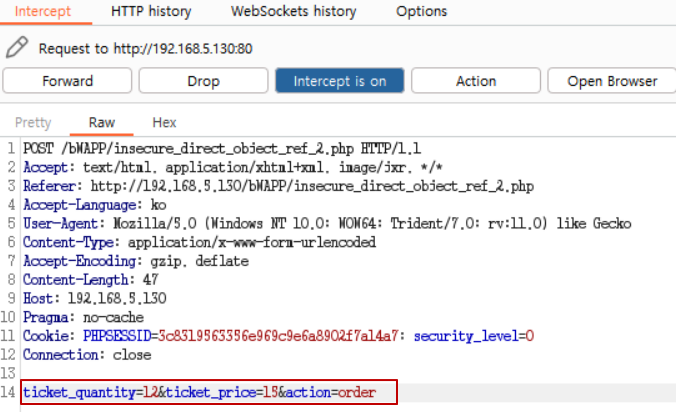Click the User-Agent header line
676x412 pixels.
327,224
